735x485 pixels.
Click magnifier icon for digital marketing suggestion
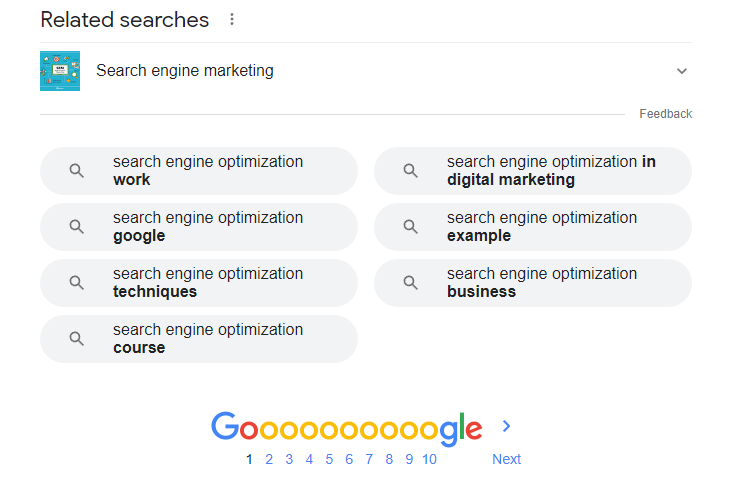tap(410, 171)
